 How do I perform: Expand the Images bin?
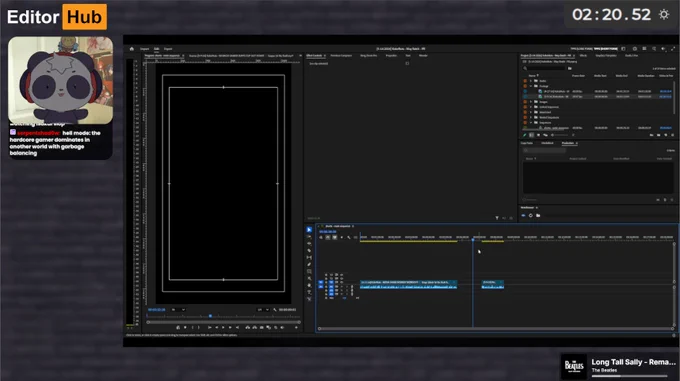(x=531, y=102)
